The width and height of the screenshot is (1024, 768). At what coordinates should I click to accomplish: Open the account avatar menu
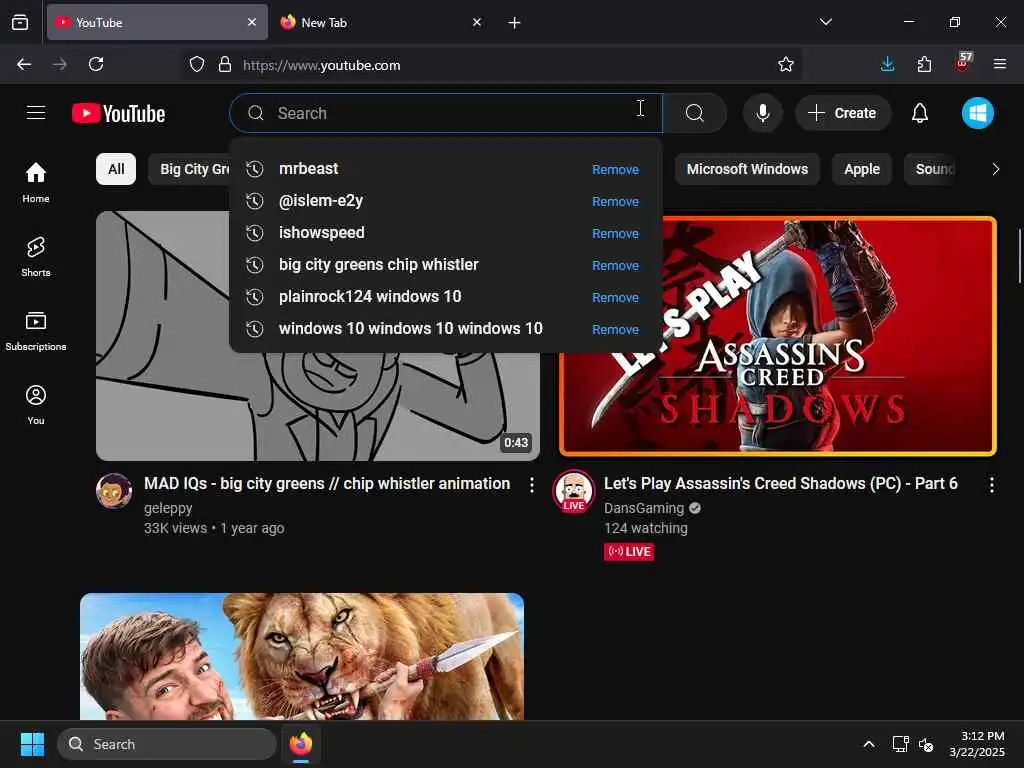[x=978, y=113]
